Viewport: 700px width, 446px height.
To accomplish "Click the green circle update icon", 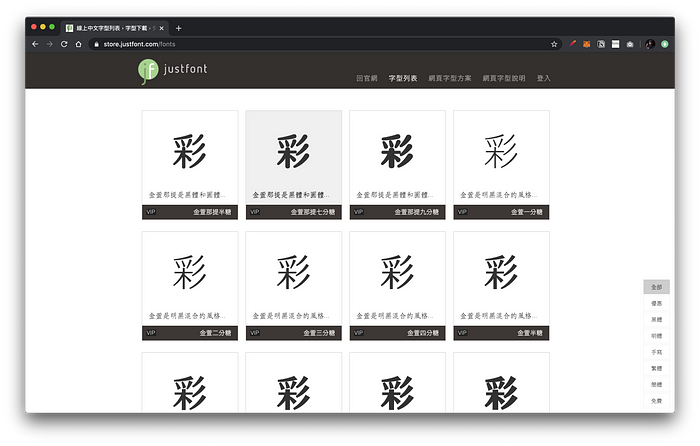I will (x=665, y=44).
